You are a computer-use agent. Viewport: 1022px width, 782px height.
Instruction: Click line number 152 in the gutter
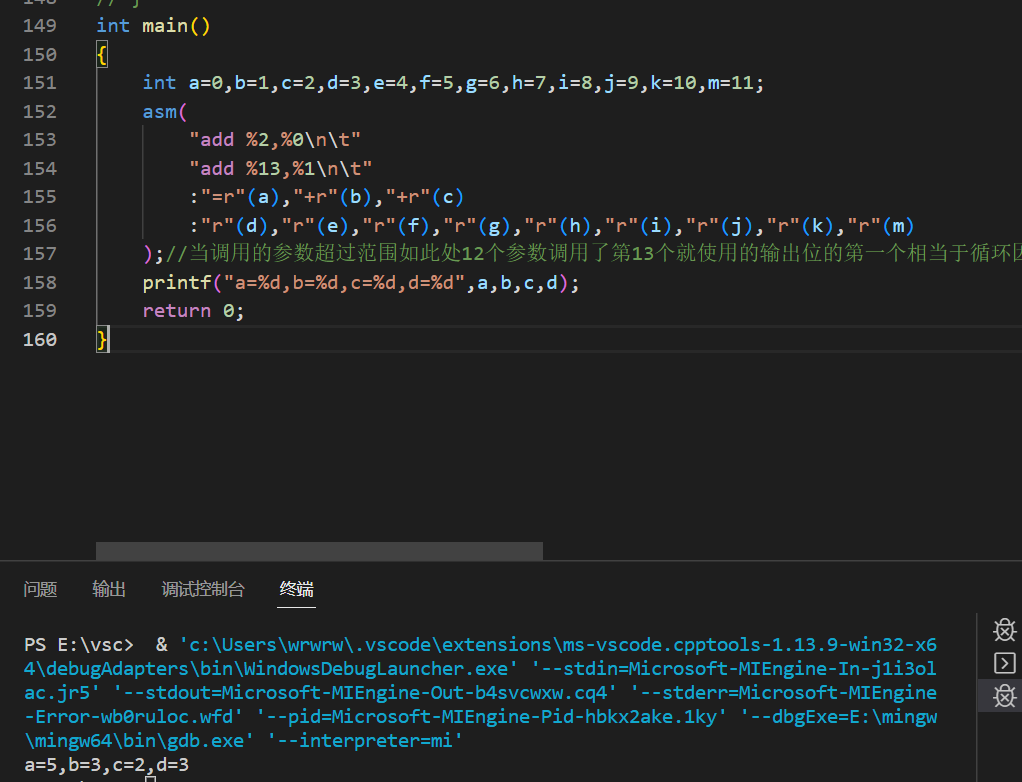[40, 111]
